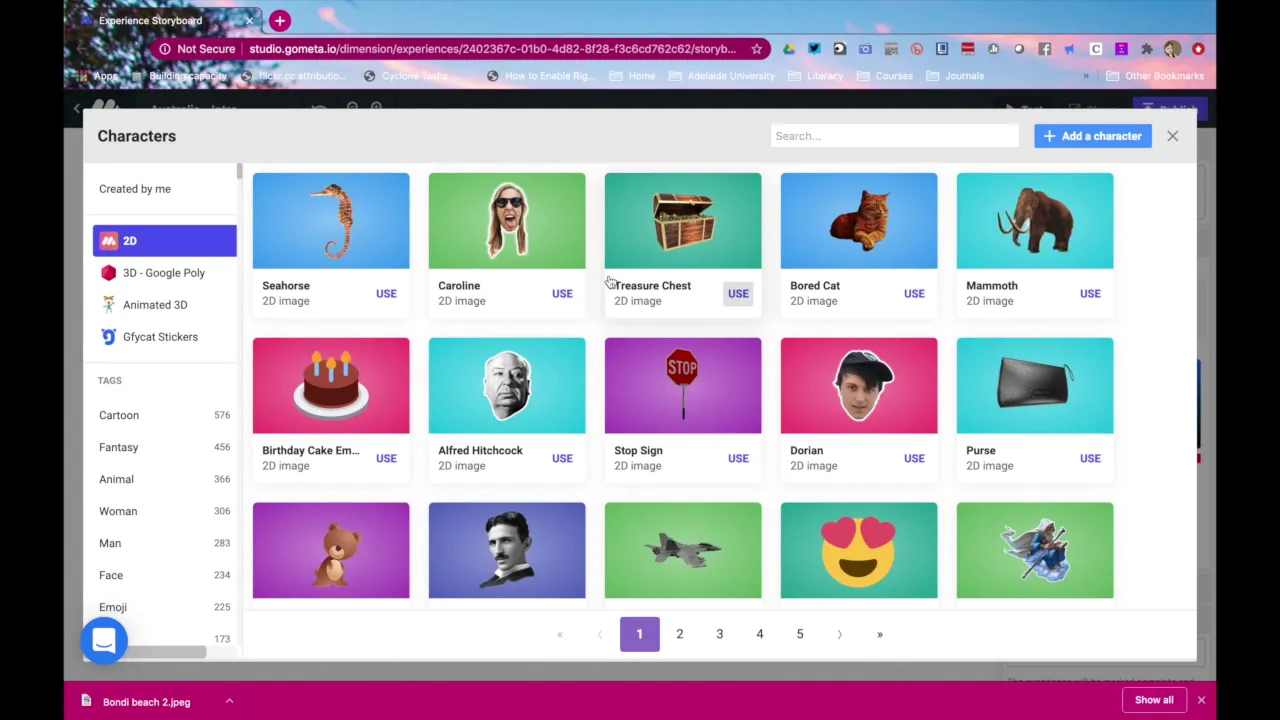Open the chat support bubble
The image size is (1280, 720).
pyautogui.click(x=104, y=641)
